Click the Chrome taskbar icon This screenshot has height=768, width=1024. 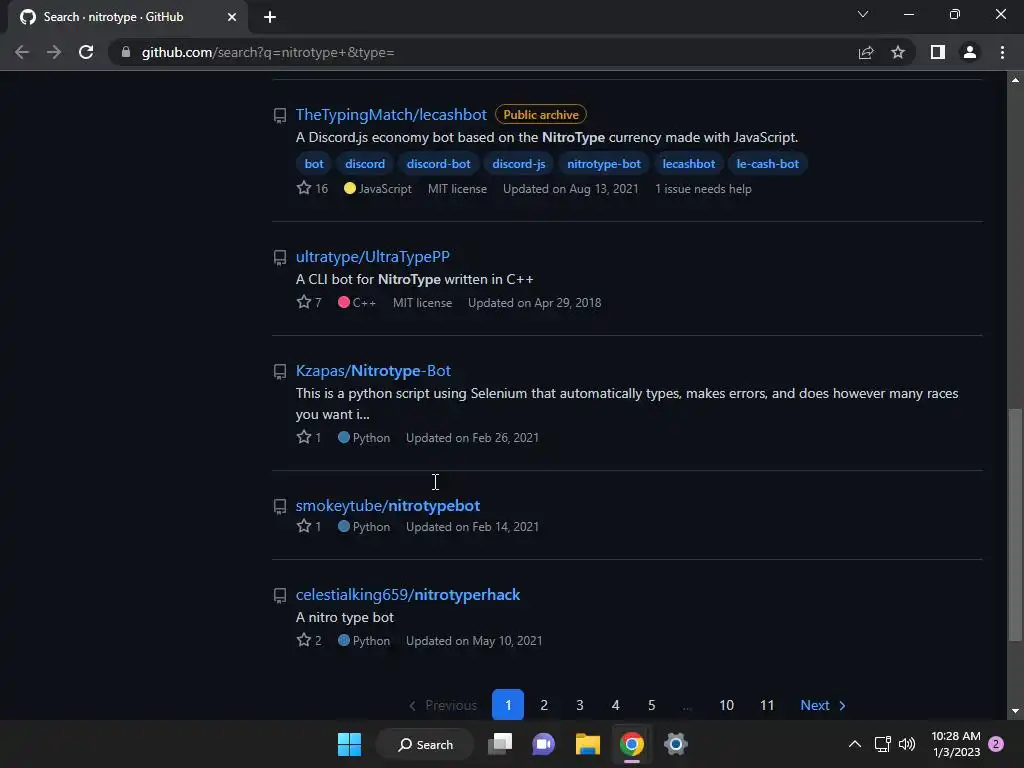632,744
